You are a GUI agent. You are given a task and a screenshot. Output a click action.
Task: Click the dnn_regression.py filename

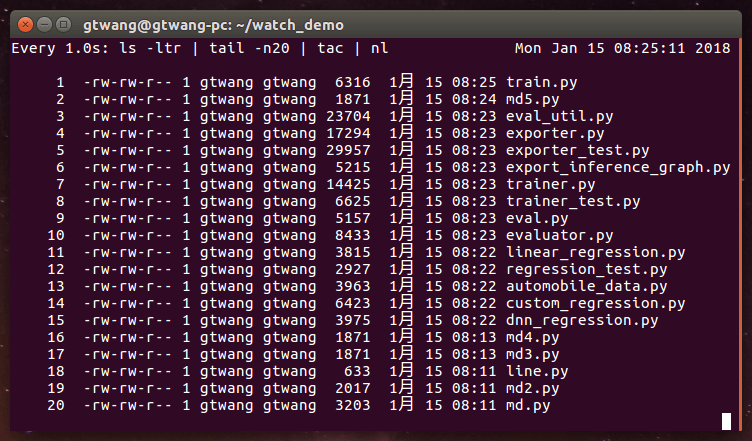point(582,320)
